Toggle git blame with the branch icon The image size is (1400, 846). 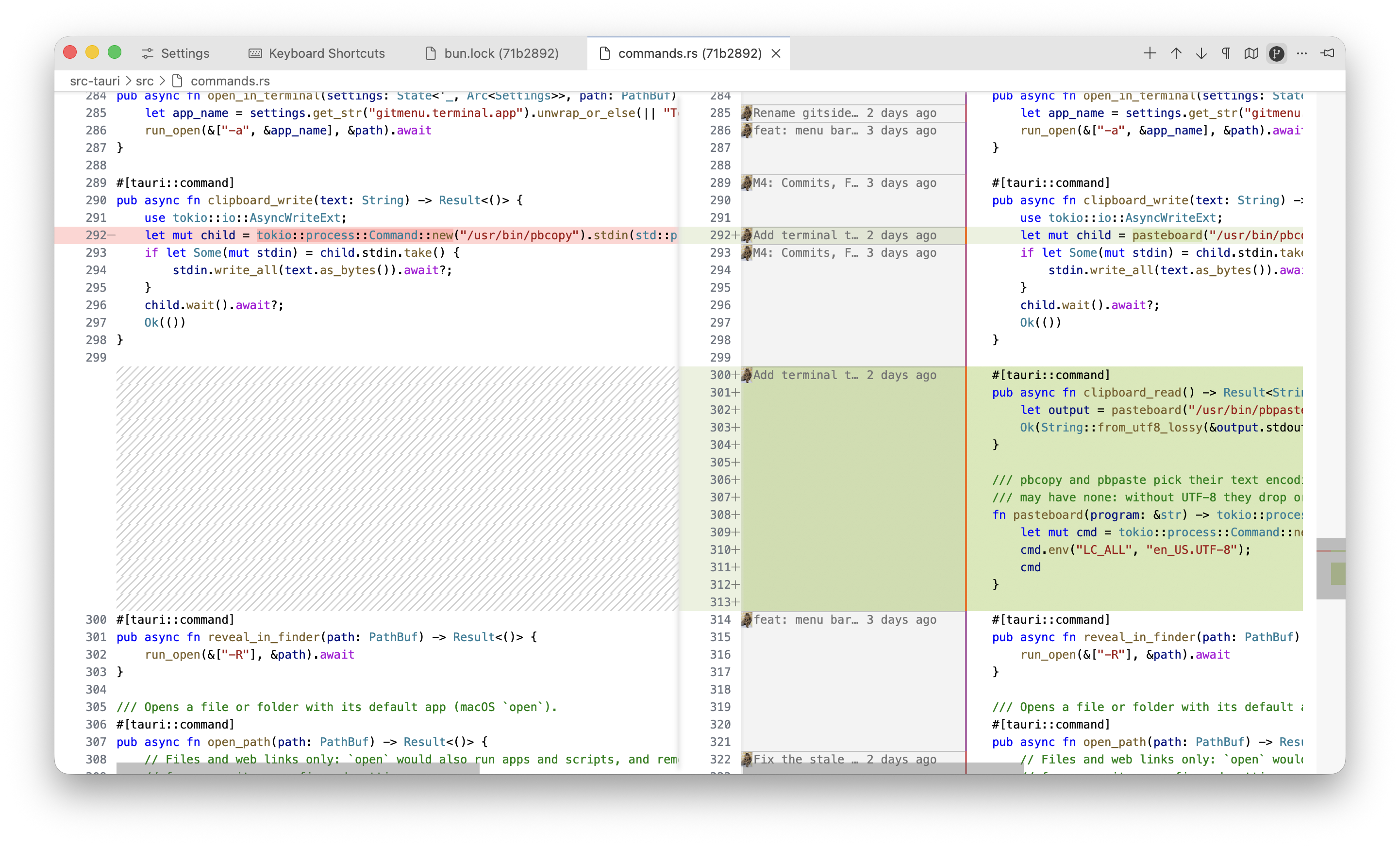1276,53
